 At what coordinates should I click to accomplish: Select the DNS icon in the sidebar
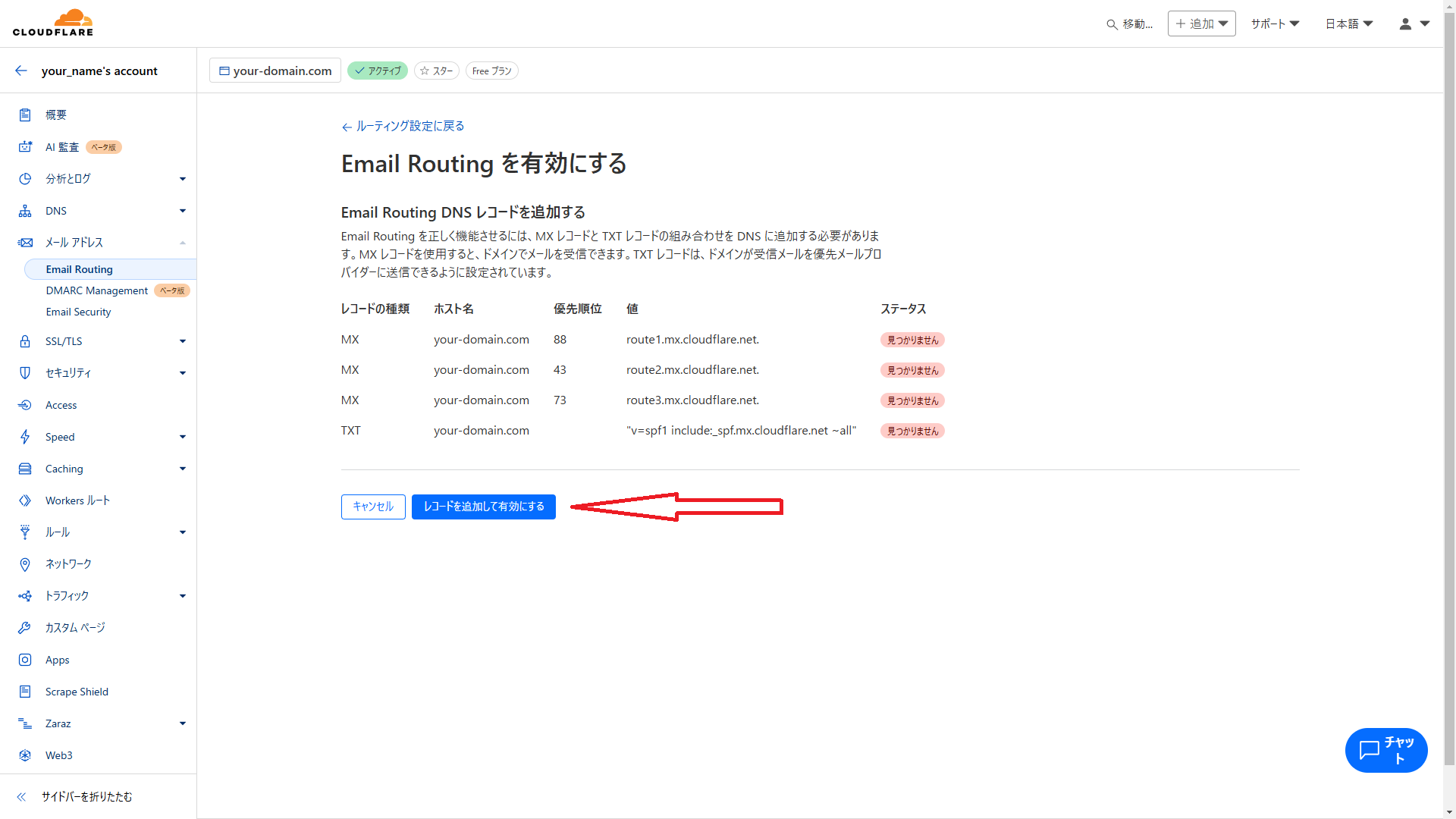pos(25,210)
